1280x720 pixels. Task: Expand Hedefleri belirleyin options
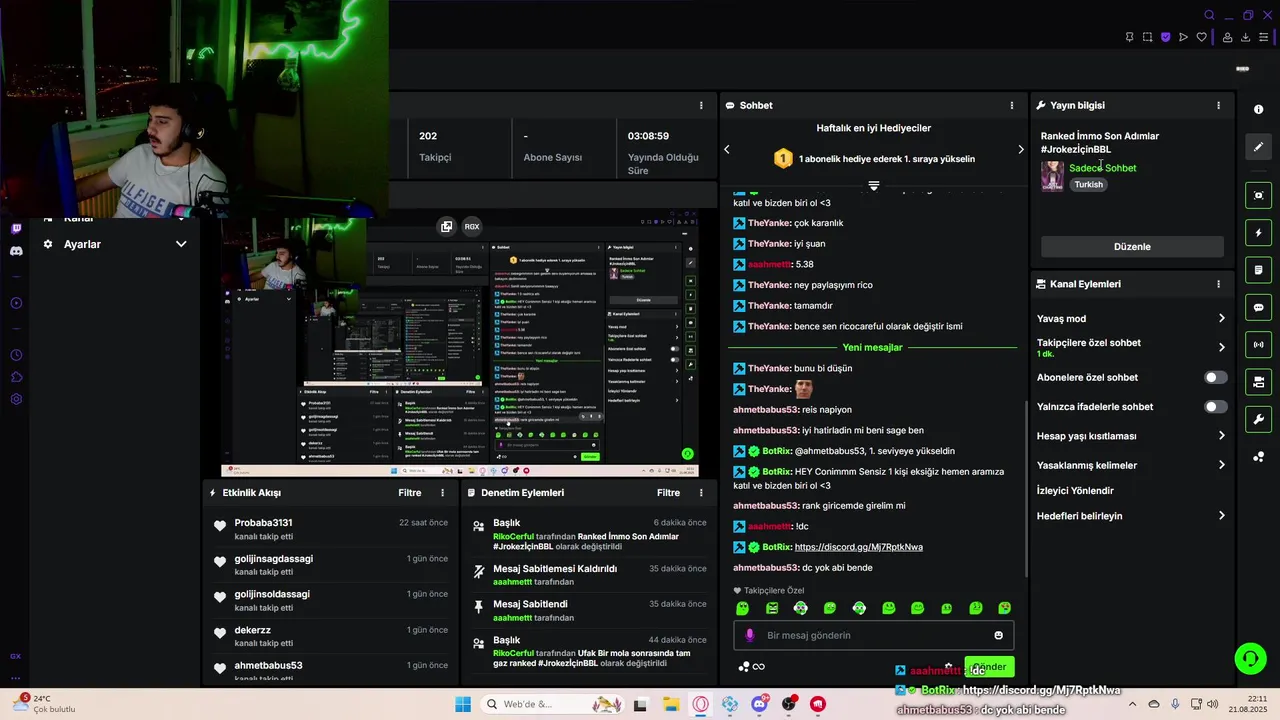coord(1221,516)
